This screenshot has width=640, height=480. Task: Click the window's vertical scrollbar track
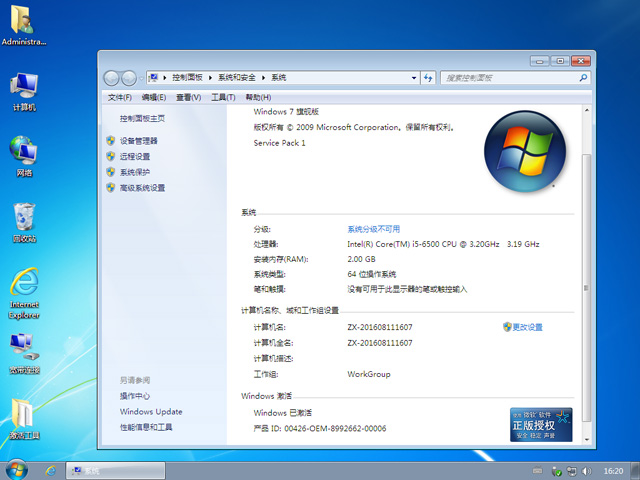coord(587,300)
